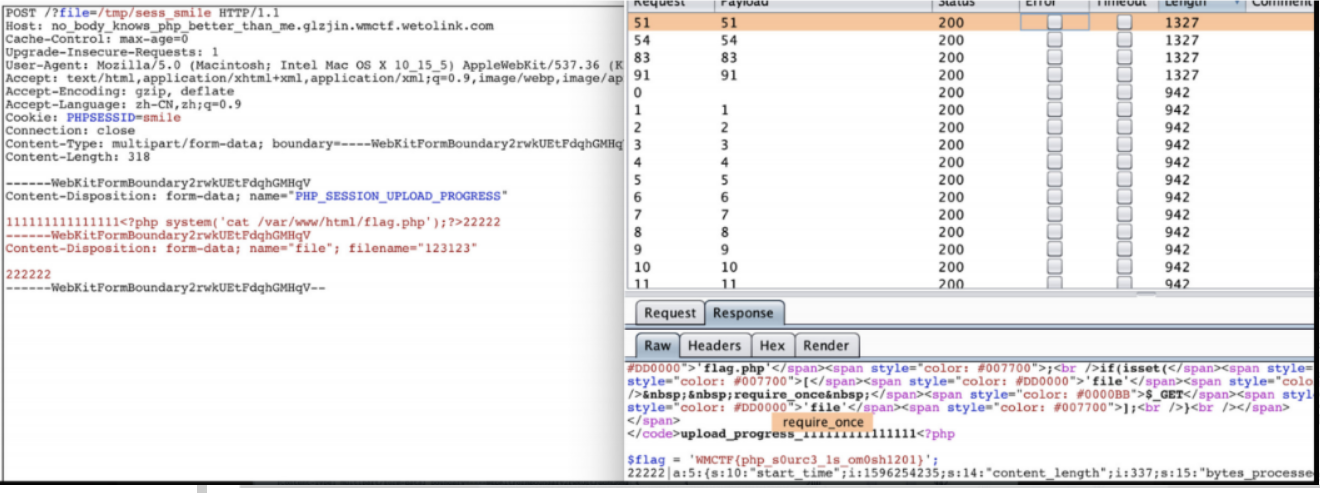Click the status 200 cell of request 10
1320x493 pixels.
click(x=951, y=267)
